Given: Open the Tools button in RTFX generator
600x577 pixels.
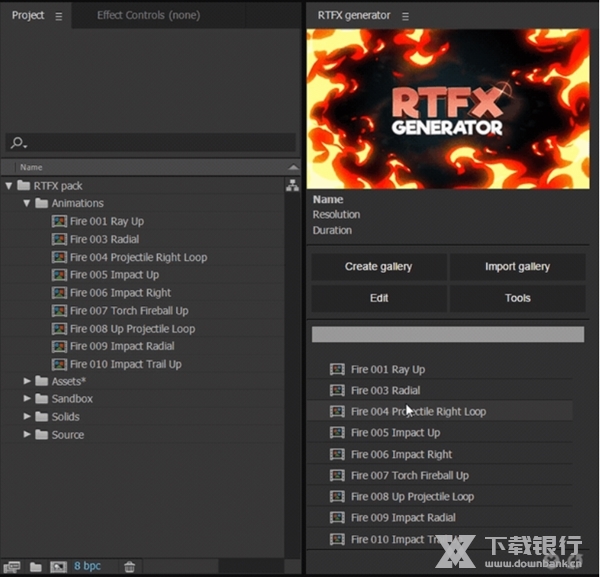Looking at the screenshot, I should point(517,298).
